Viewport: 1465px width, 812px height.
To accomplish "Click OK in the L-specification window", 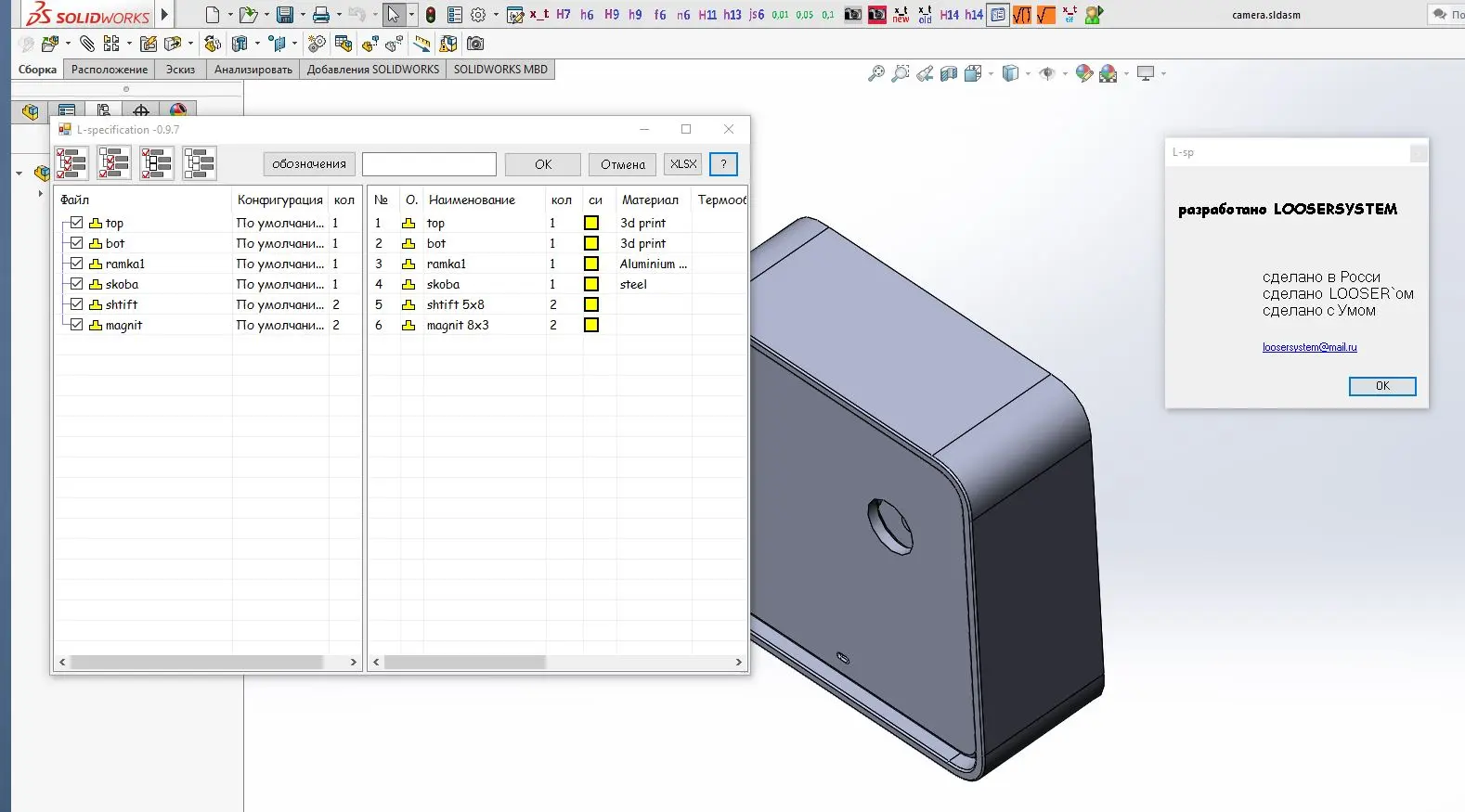I will click(x=543, y=164).
